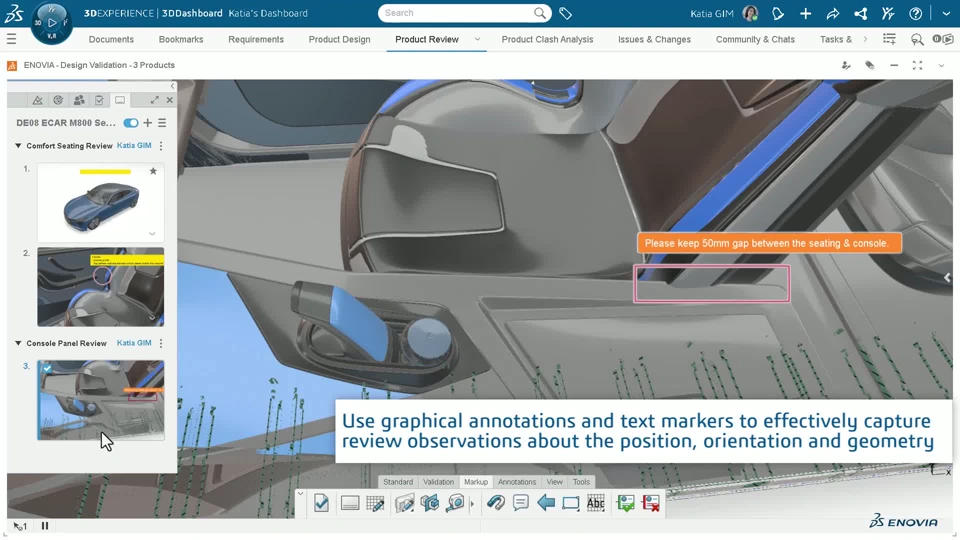Collapse side panel with top chevron
960x540 pixels.
173,86
